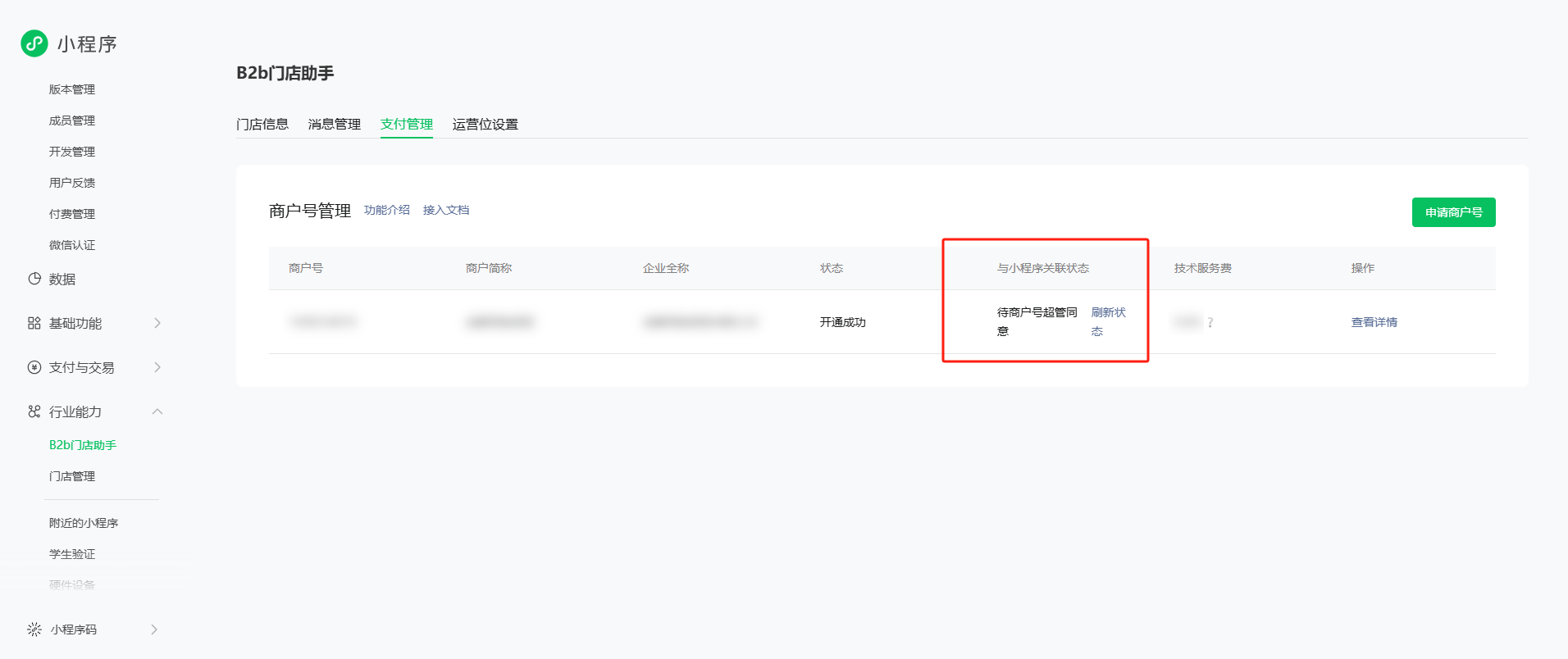Screen dimensions: 1568x659
Task: Click the 小程序 brand title text
Action: click(x=87, y=44)
